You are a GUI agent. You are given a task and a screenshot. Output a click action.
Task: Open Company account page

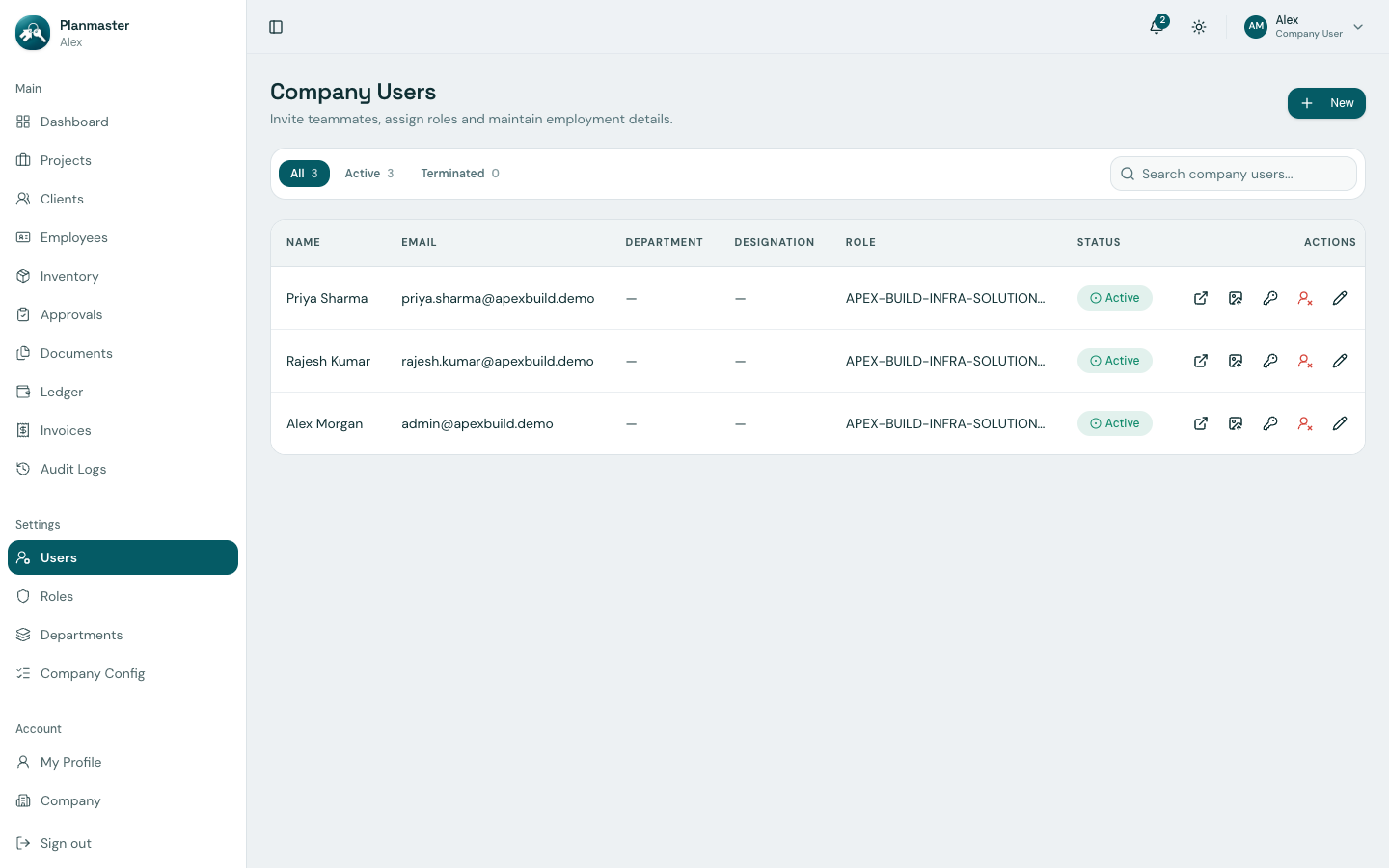click(x=123, y=800)
